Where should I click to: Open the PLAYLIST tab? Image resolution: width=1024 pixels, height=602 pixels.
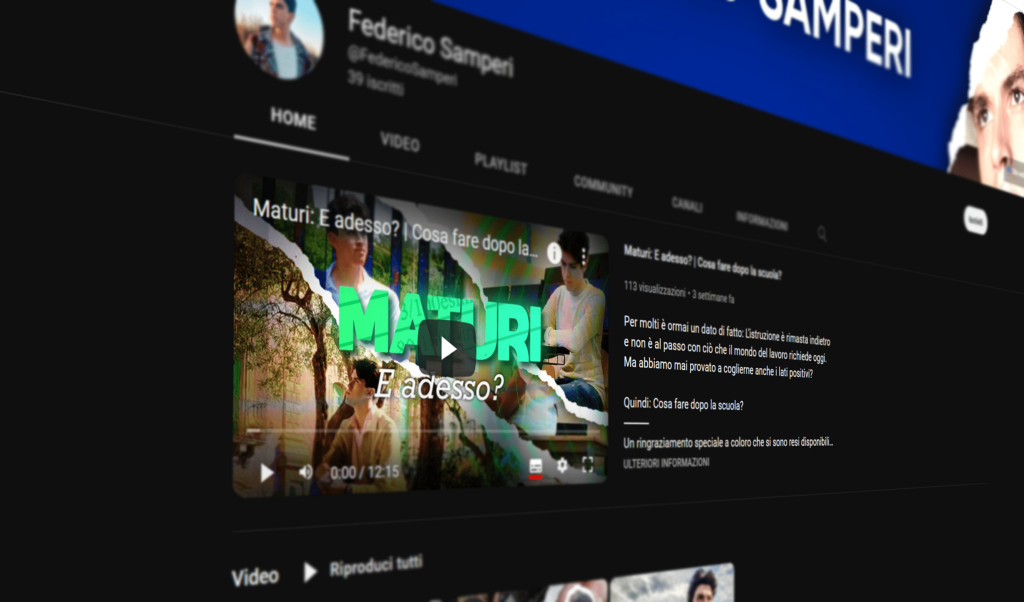[501, 165]
